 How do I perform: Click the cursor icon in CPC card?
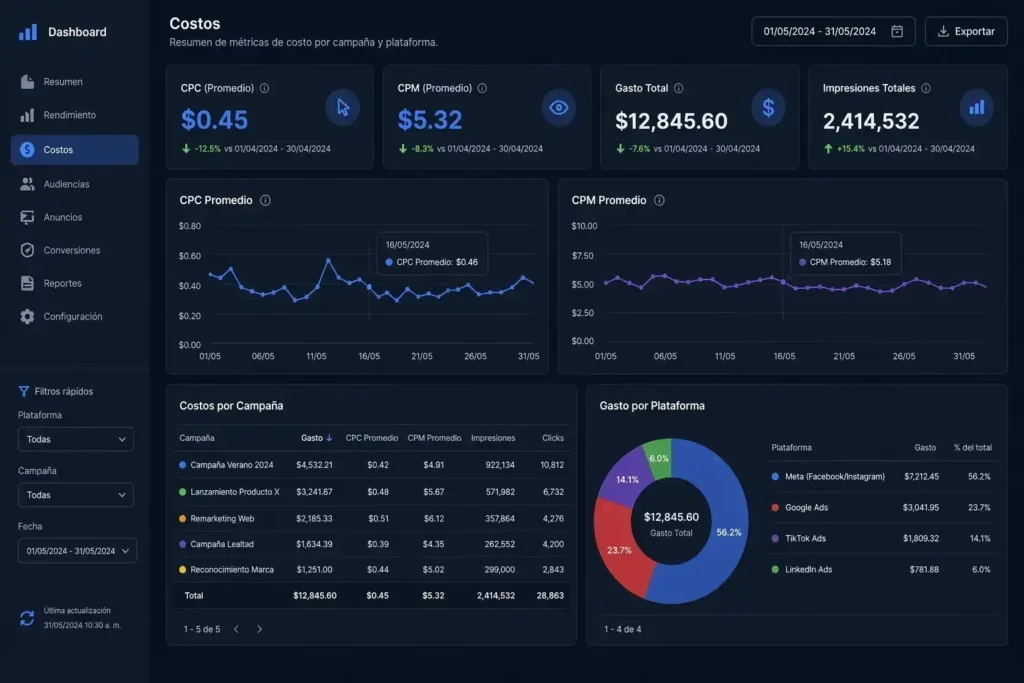point(343,108)
